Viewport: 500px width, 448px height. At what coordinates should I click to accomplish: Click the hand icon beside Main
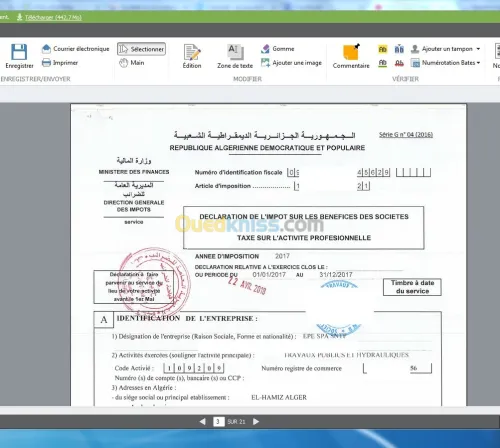tap(123, 63)
